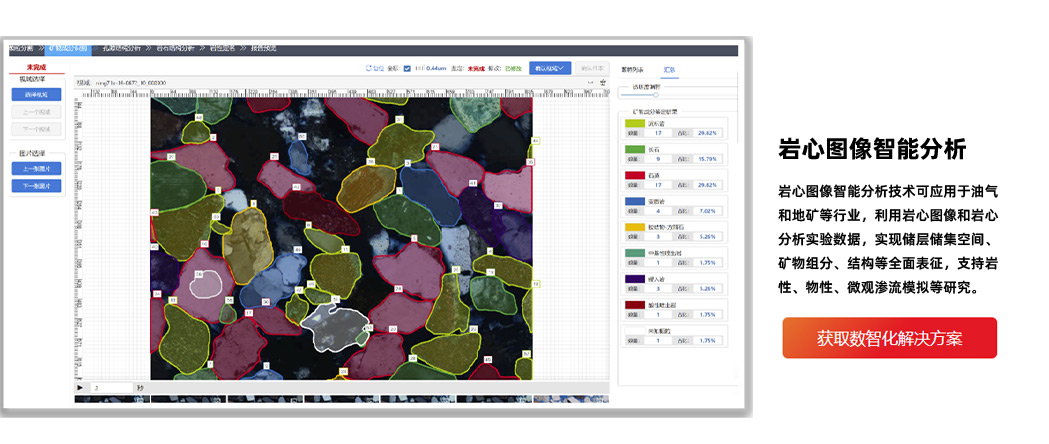
Task: Click the yellow-green mineral color swatch
Action: (x=634, y=124)
